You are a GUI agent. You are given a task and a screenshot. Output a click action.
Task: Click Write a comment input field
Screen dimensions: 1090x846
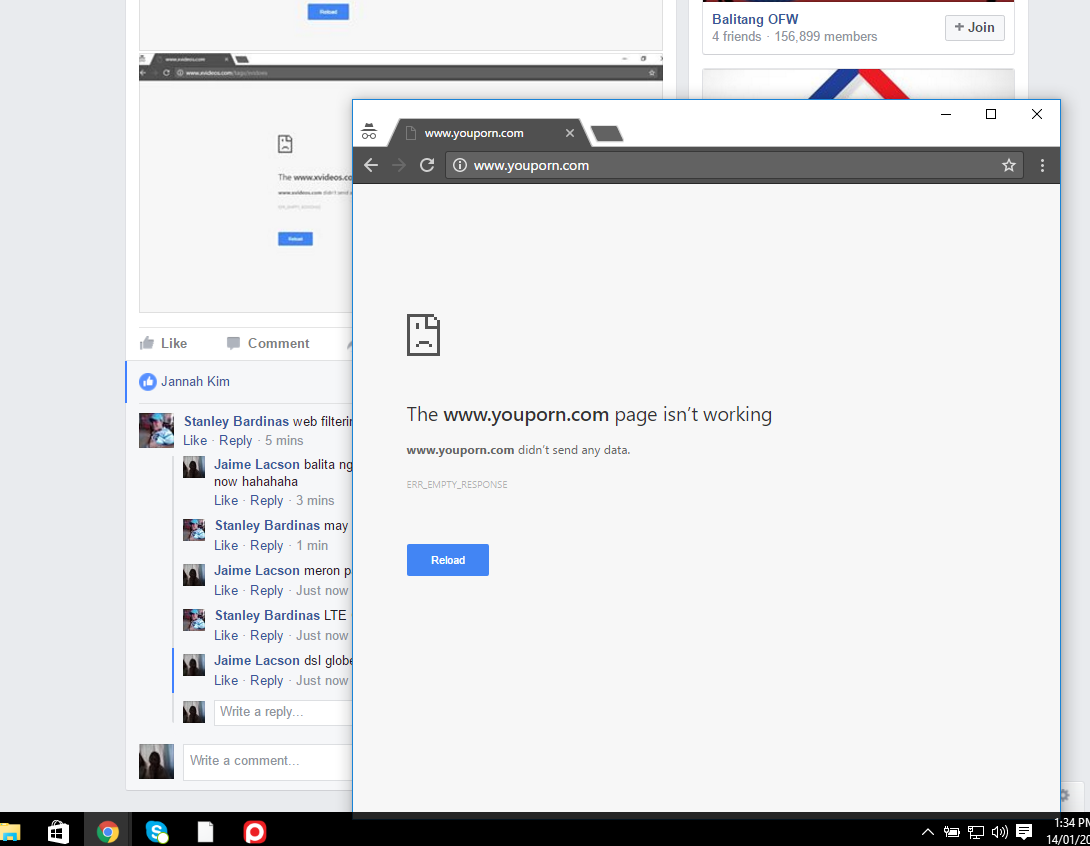click(268, 762)
